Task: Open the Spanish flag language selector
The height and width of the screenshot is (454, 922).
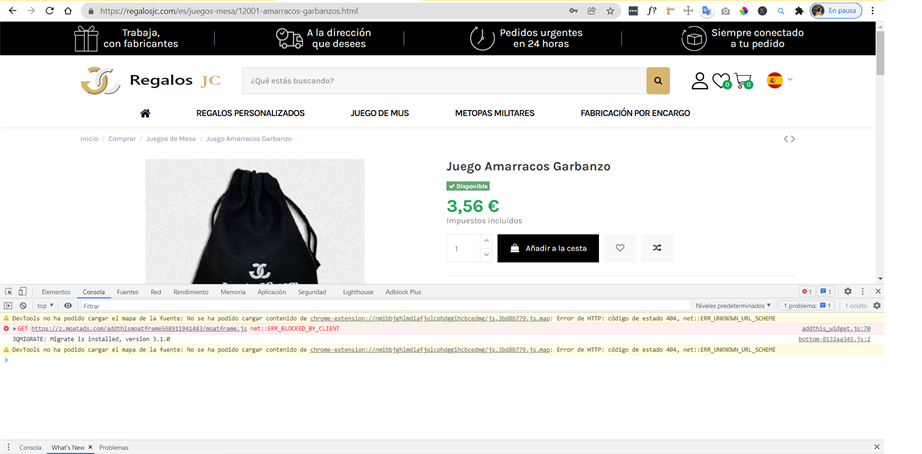Action: point(780,80)
